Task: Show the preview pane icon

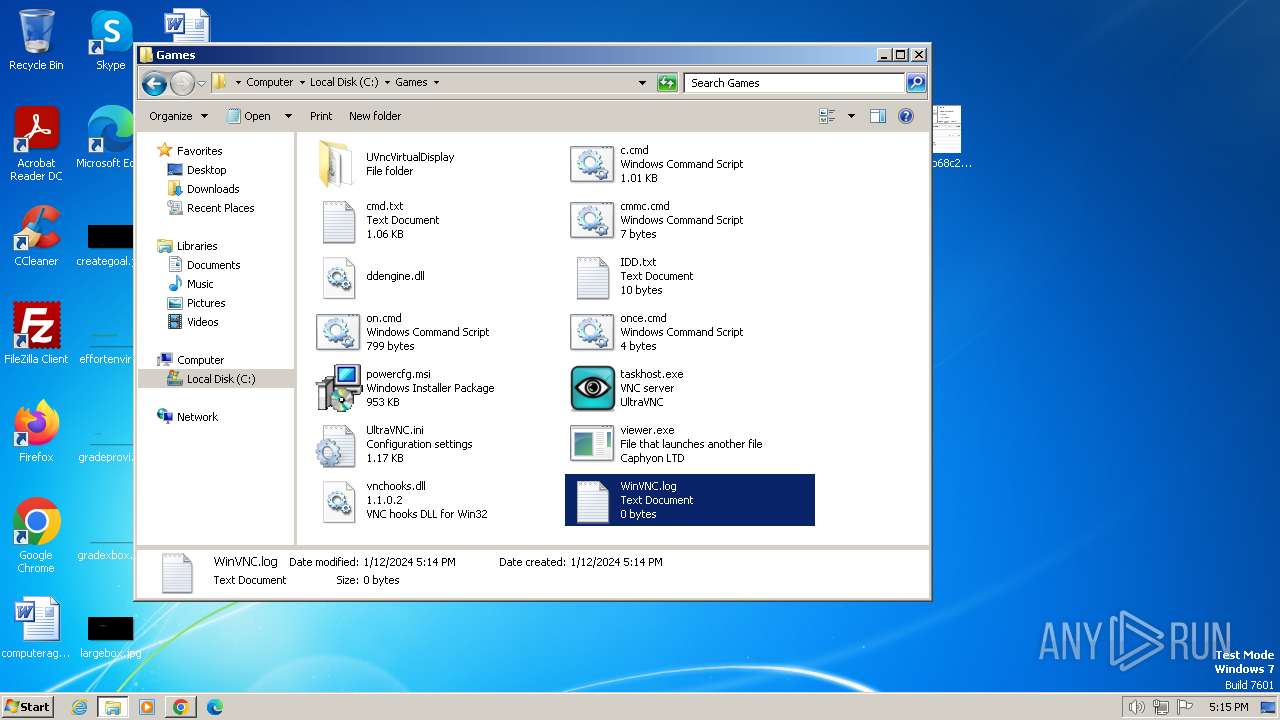Action: pos(878,116)
